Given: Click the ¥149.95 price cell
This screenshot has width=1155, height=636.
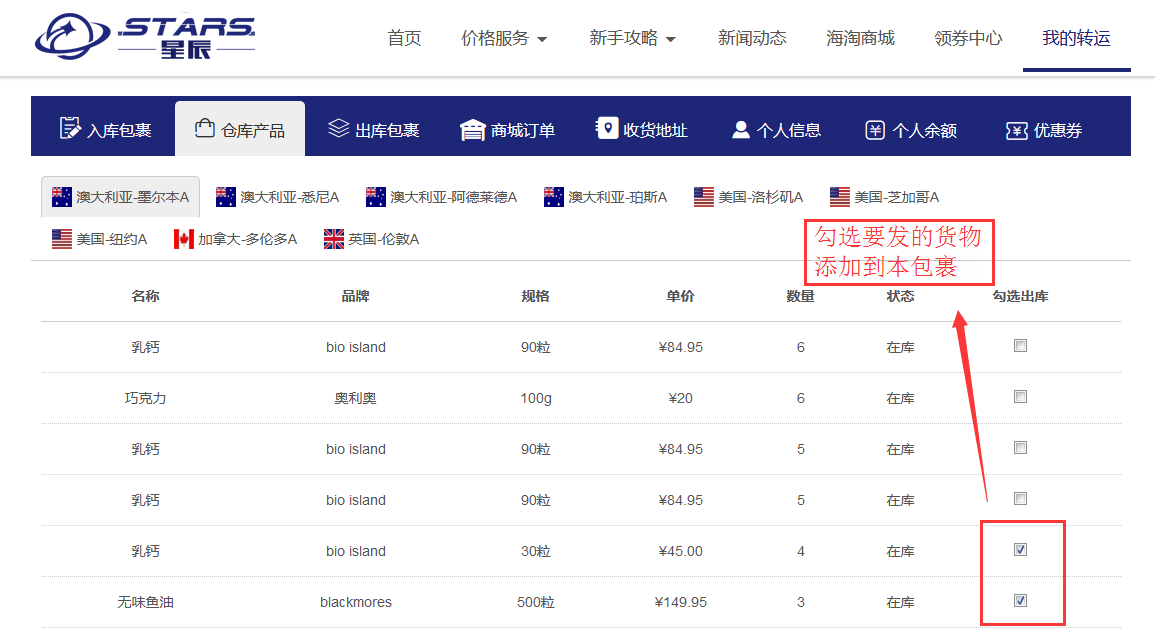Looking at the screenshot, I should click(x=681, y=602).
